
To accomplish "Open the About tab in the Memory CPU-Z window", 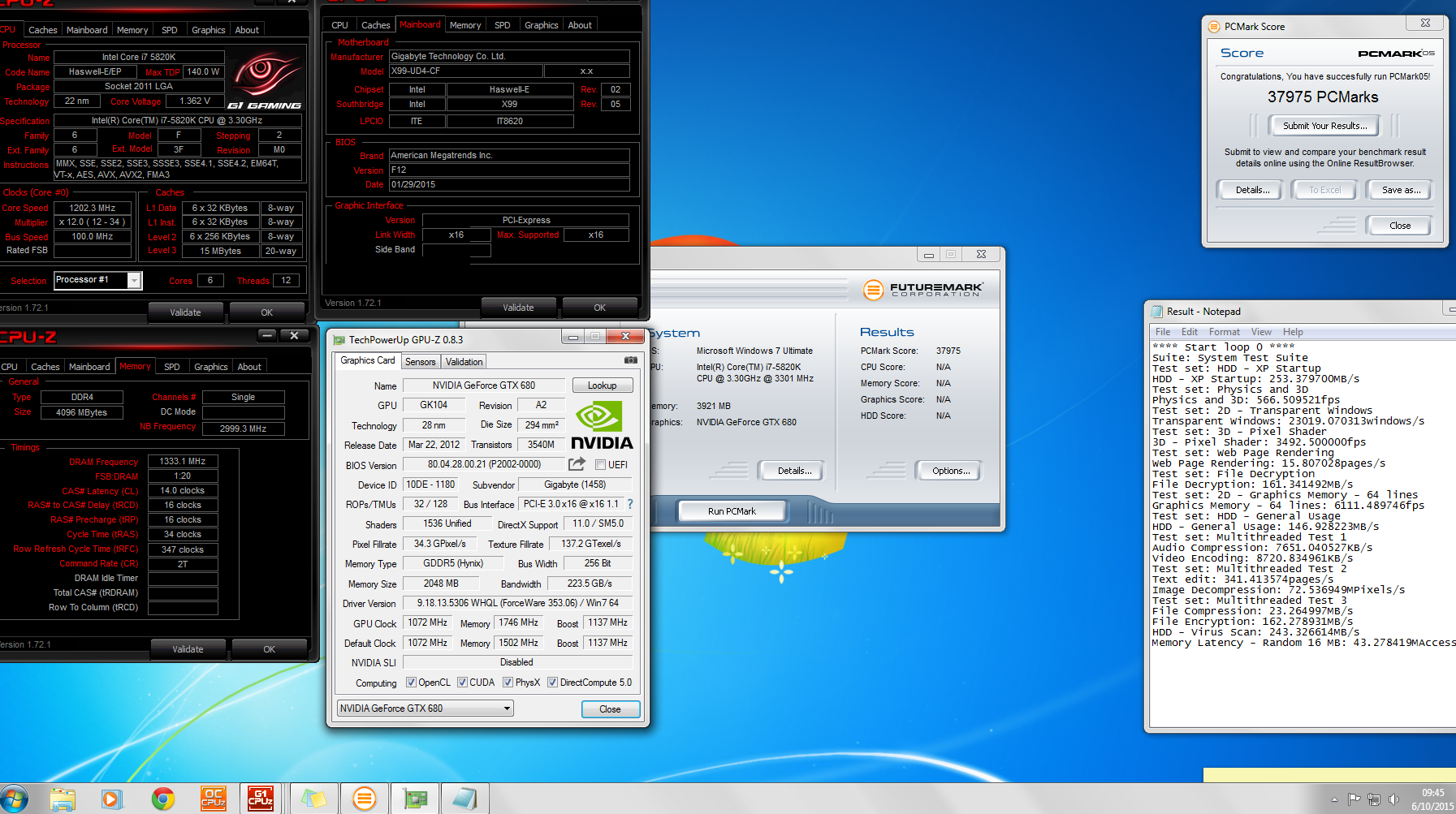I will point(249,367).
